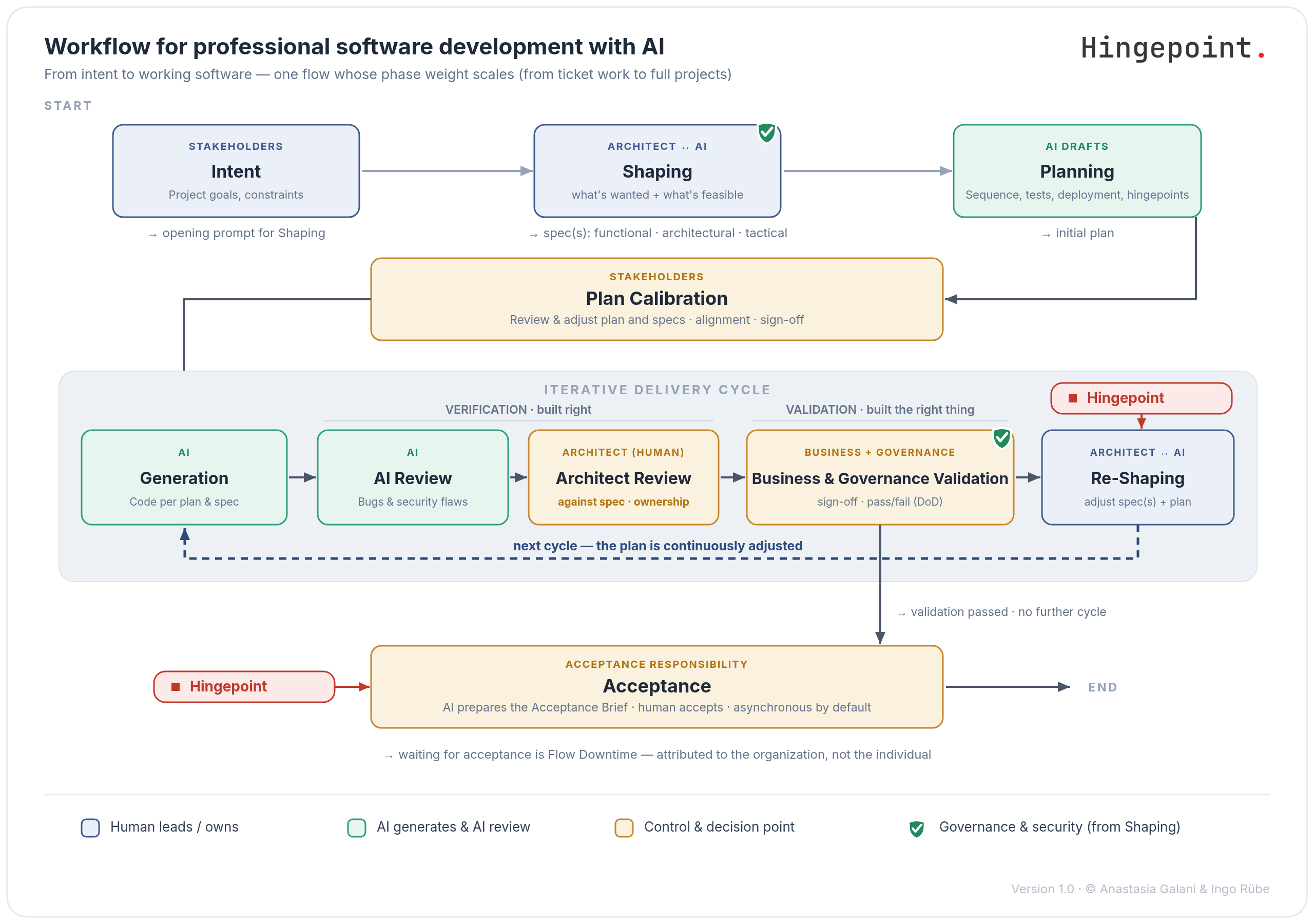Click the Hingepoint badge left of Acceptance

pyautogui.click(x=244, y=687)
